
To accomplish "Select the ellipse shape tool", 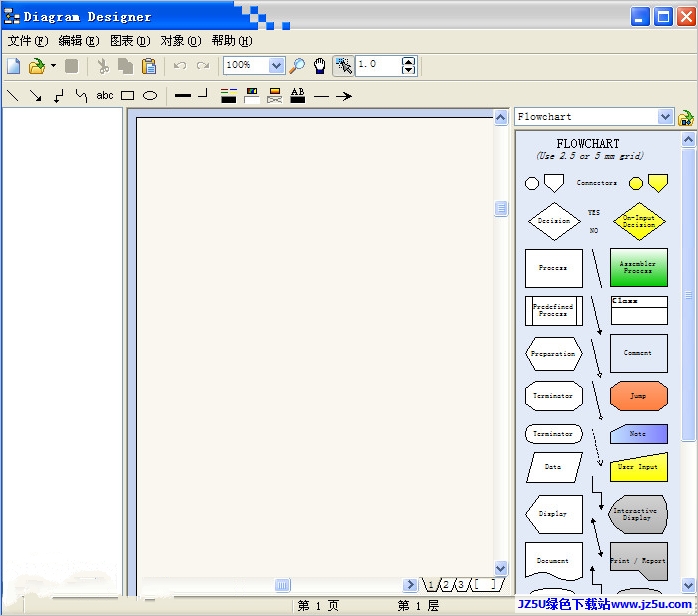I will point(150,96).
